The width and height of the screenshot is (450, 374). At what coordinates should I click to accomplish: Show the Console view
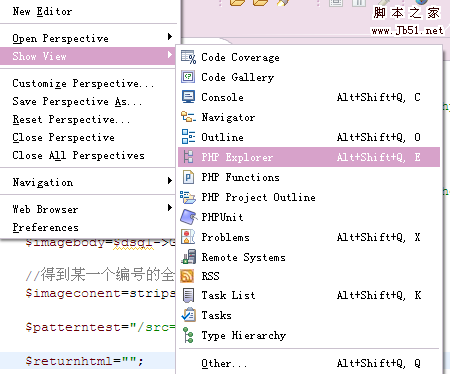click(x=309, y=97)
